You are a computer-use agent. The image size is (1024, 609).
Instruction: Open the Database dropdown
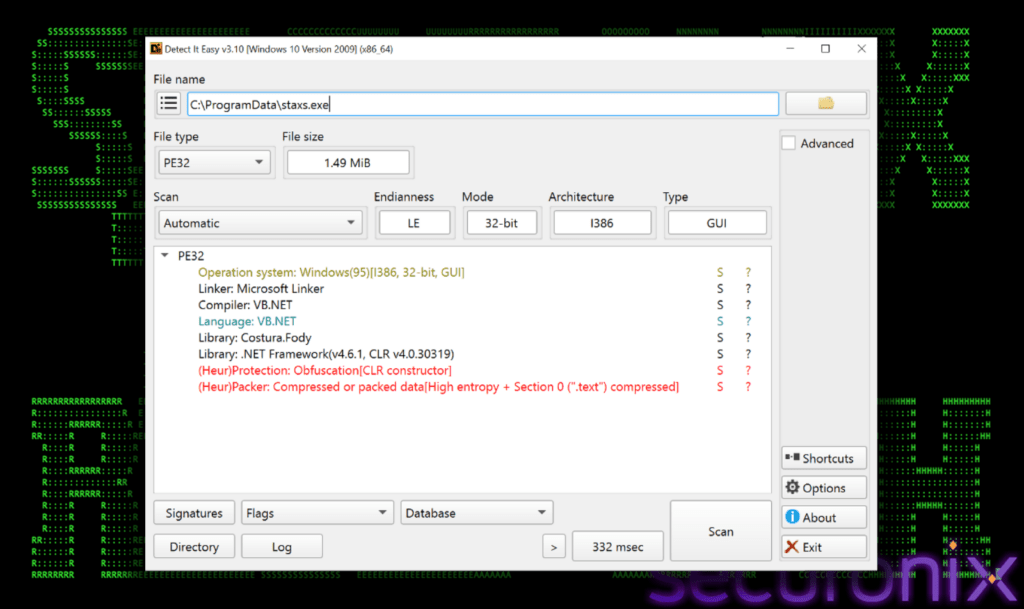(475, 513)
